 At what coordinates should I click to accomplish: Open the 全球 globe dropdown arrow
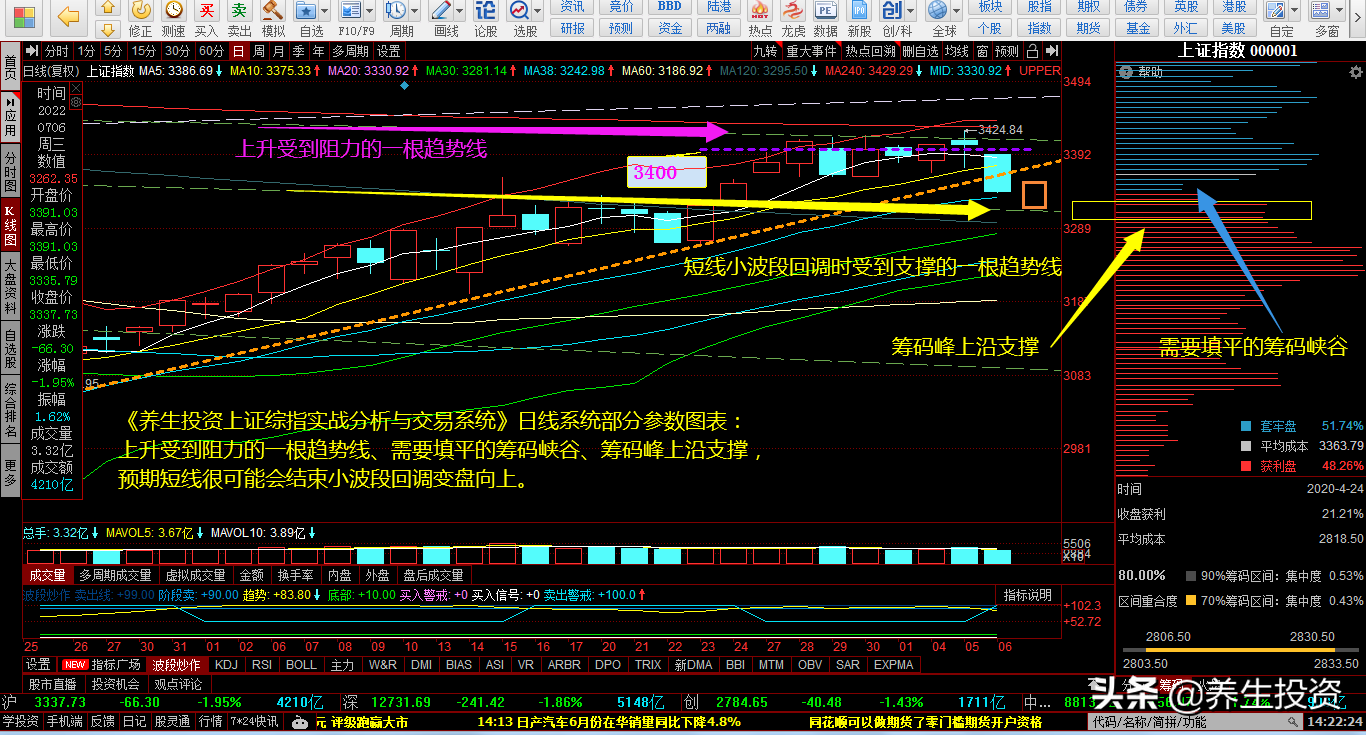pyautogui.click(x=954, y=11)
